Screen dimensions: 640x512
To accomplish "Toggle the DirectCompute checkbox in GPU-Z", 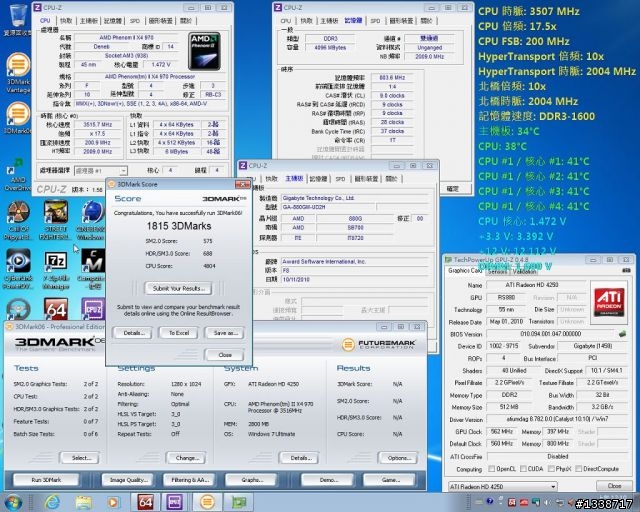I will click(578, 469).
